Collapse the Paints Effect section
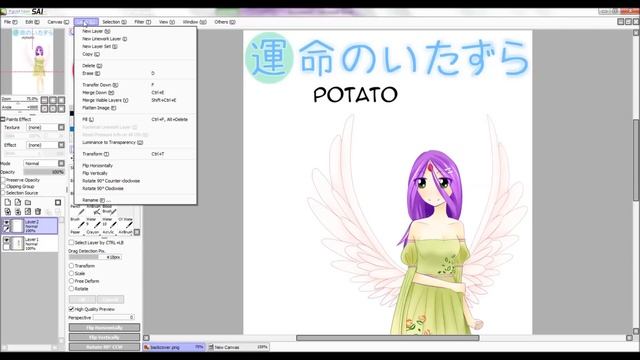The width and height of the screenshot is (640, 360). tap(3, 119)
